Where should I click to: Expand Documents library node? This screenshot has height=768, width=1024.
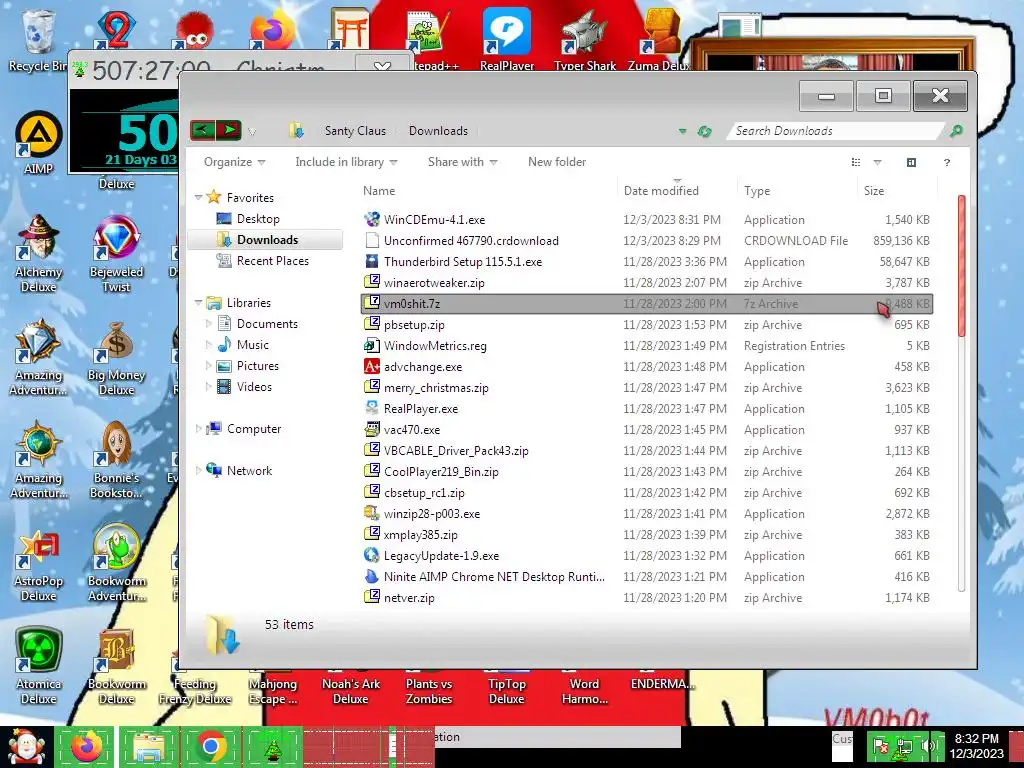click(x=209, y=323)
